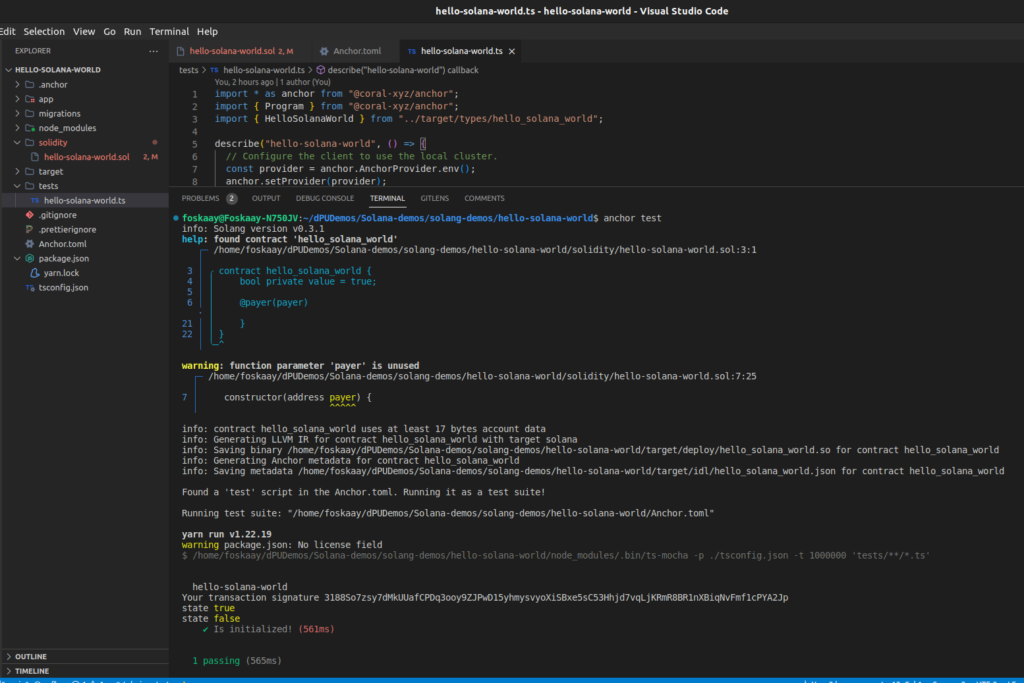Click the tests folder icon
The height and width of the screenshot is (683, 1024).
coord(29,186)
